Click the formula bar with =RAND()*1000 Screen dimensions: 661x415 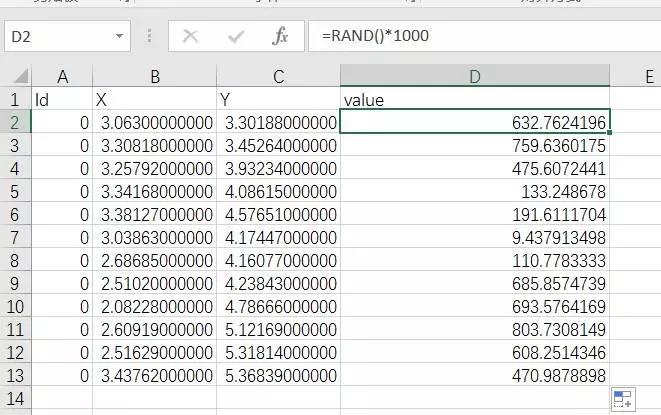click(485, 36)
